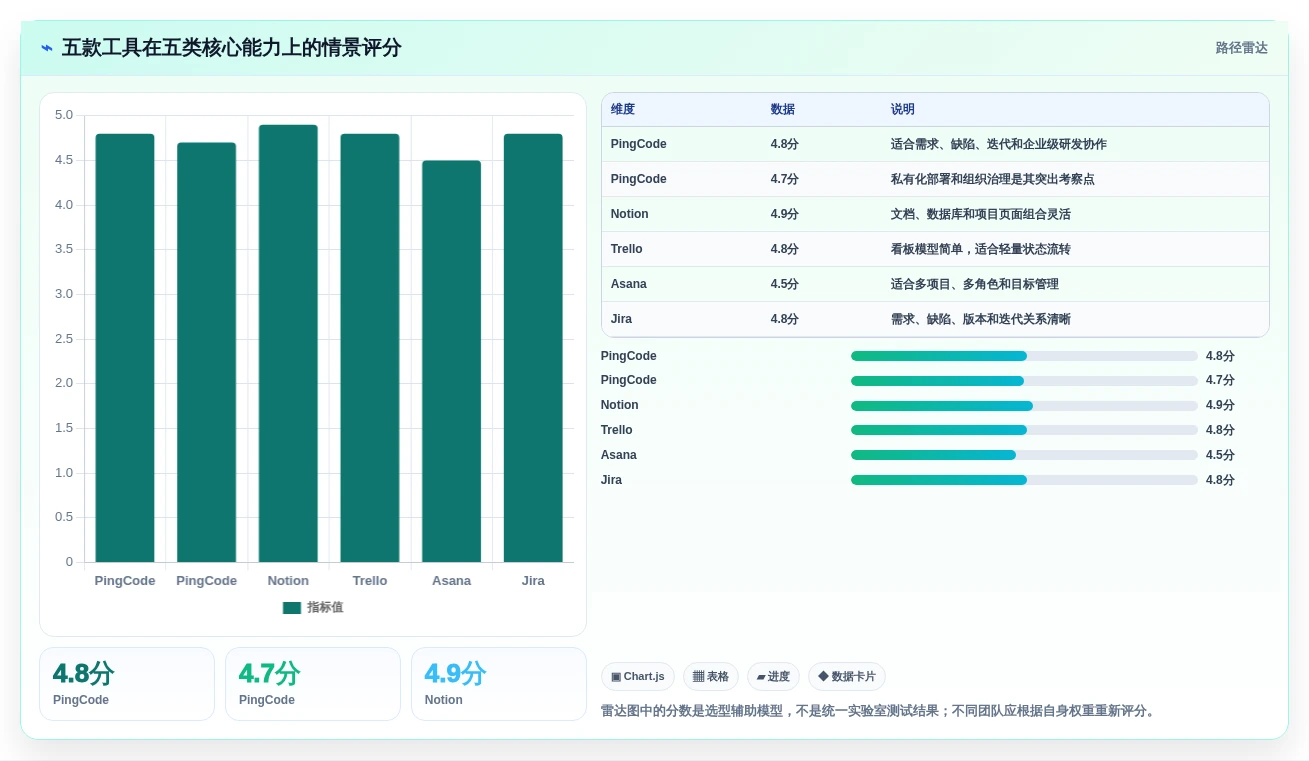Open the 4.8分 PingCode data card

pos(127,684)
